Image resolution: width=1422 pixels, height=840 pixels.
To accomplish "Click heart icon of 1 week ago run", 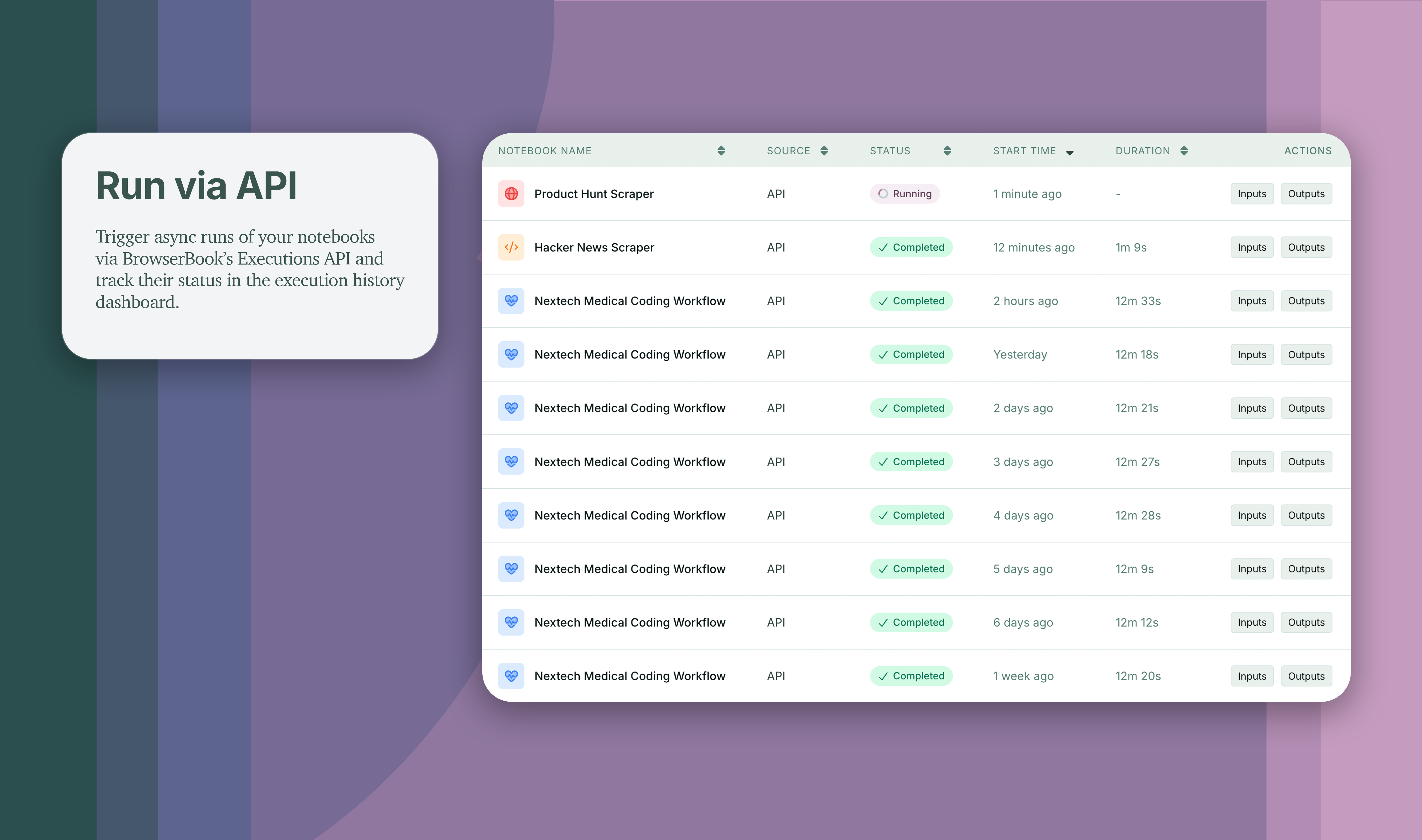I will pyautogui.click(x=511, y=676).
